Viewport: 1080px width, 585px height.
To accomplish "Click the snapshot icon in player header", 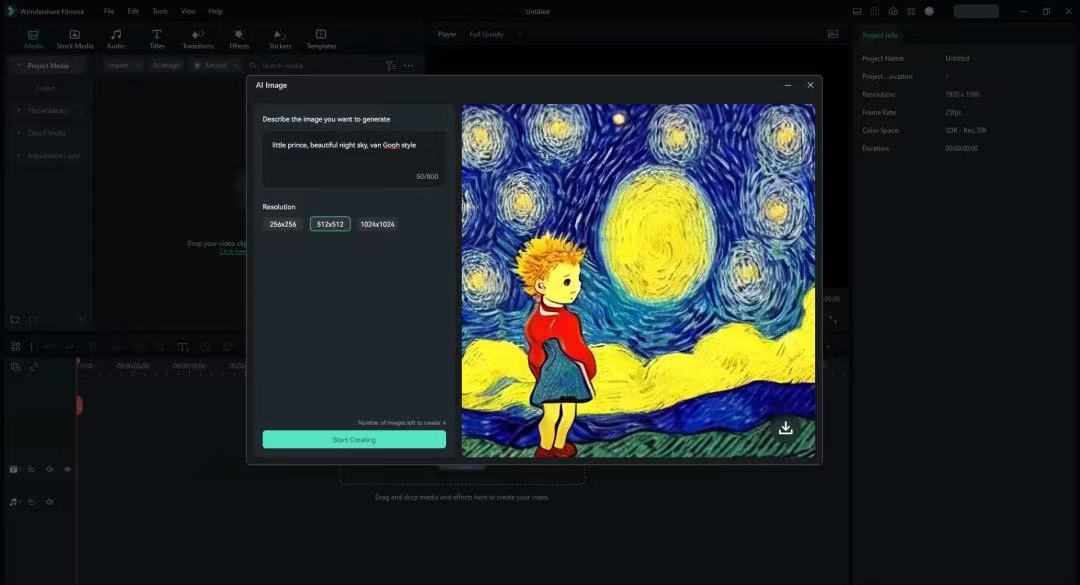I will (833, 34).
